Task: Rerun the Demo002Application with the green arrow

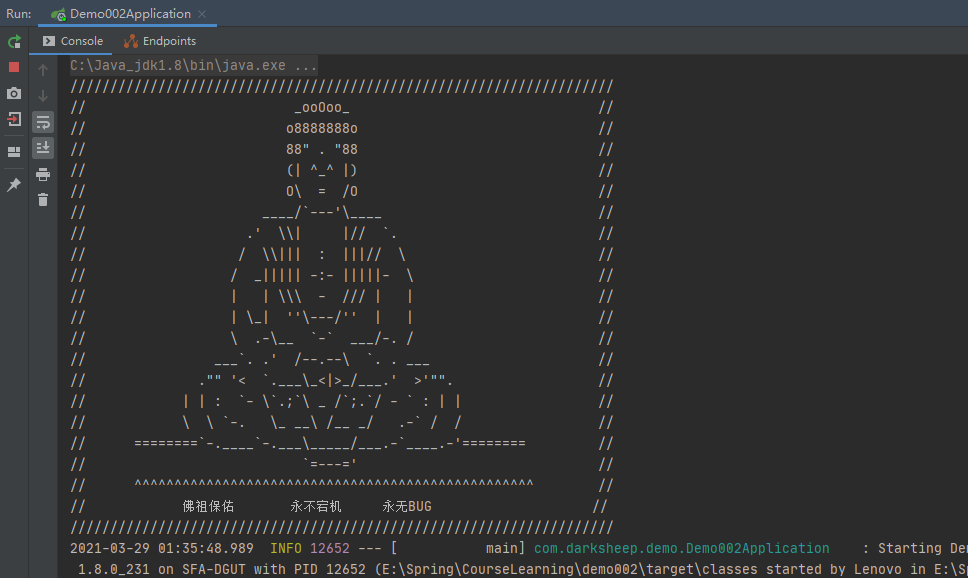Action: [x=14, y=42]
